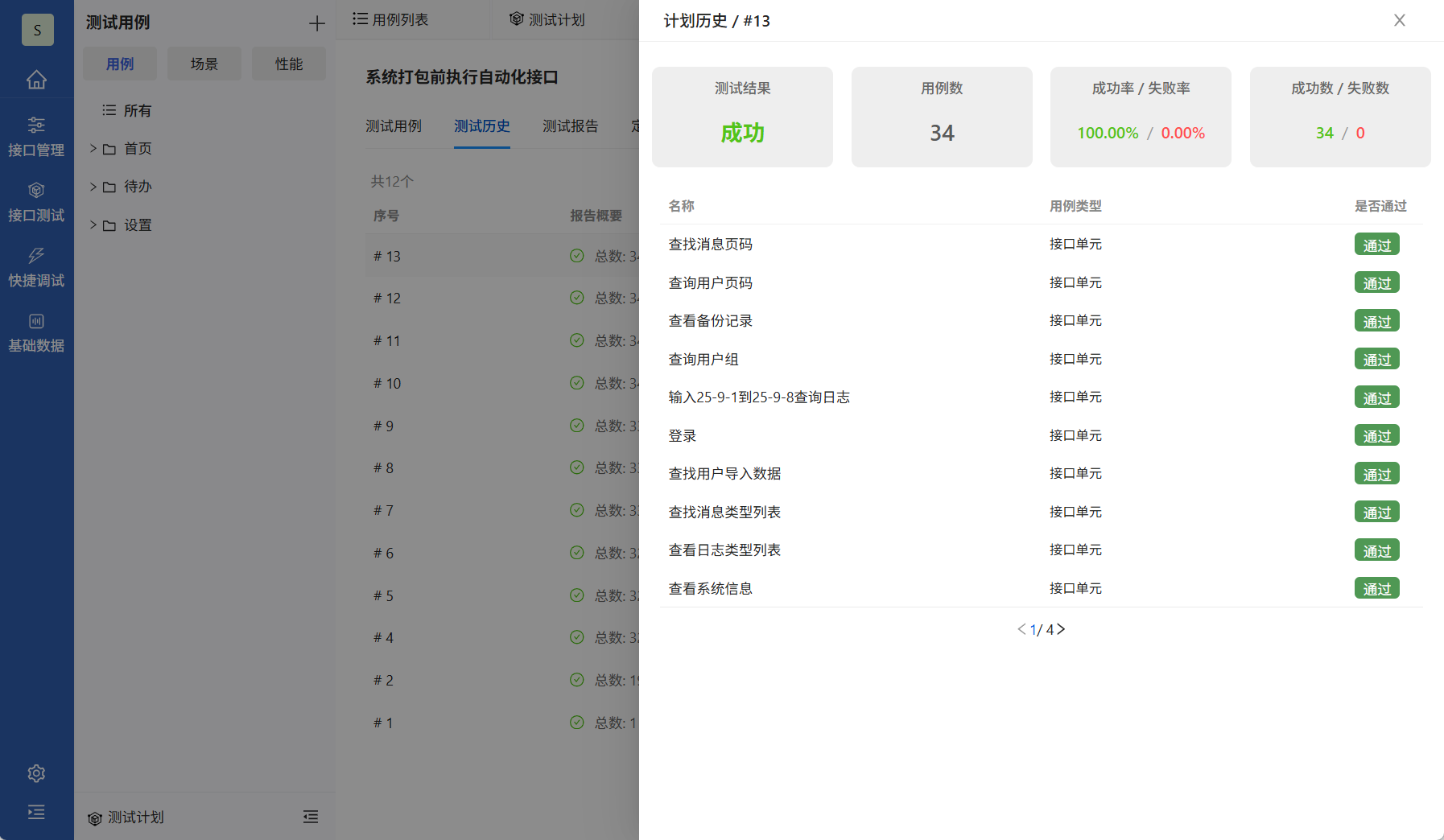Collapse the panel using the icon beside 测试计划

point(311,817)
